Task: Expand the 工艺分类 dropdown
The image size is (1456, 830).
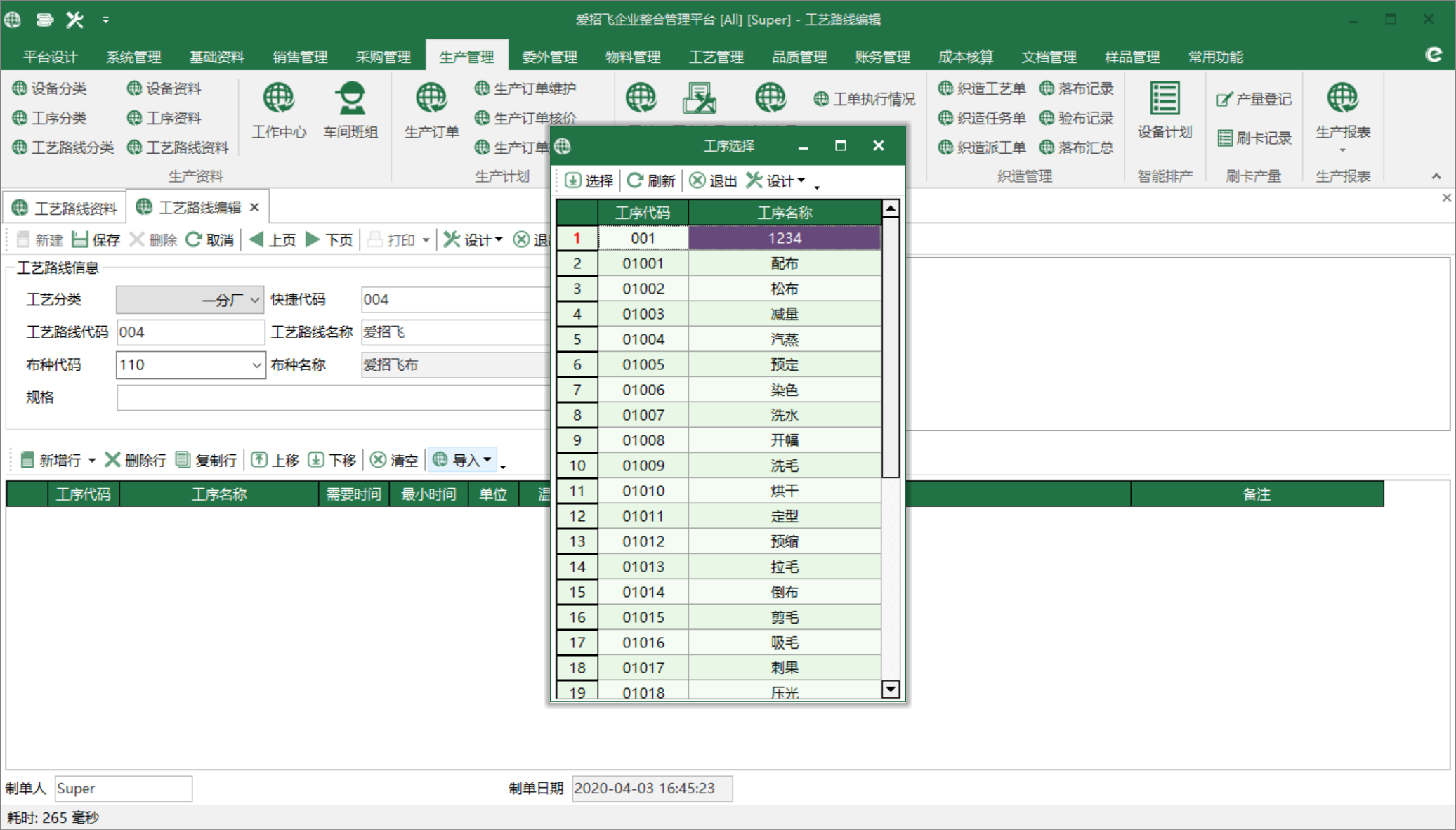Action: pyautogui.click(x=254, y=300)
